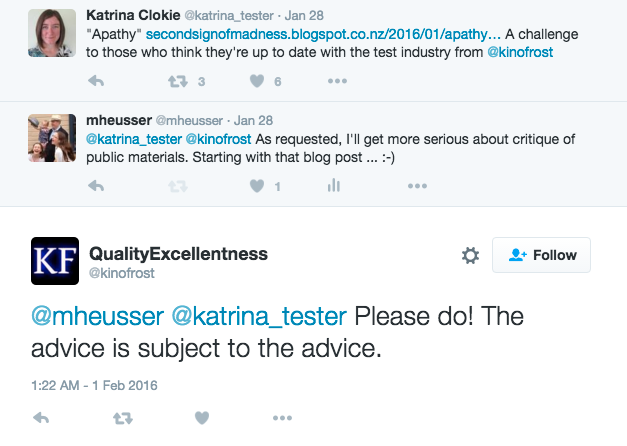This screenshot has height=446, width=627.
Task: View tweet activity bar chart icon
Action: pyautogui.click(x=334, y=186)
